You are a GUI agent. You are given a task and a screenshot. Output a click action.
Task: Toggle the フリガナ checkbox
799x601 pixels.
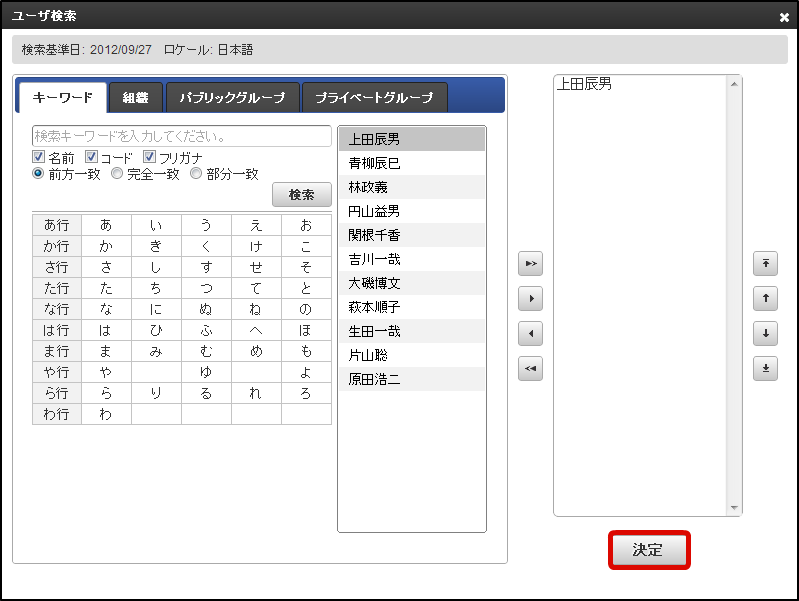coord(149,156)
